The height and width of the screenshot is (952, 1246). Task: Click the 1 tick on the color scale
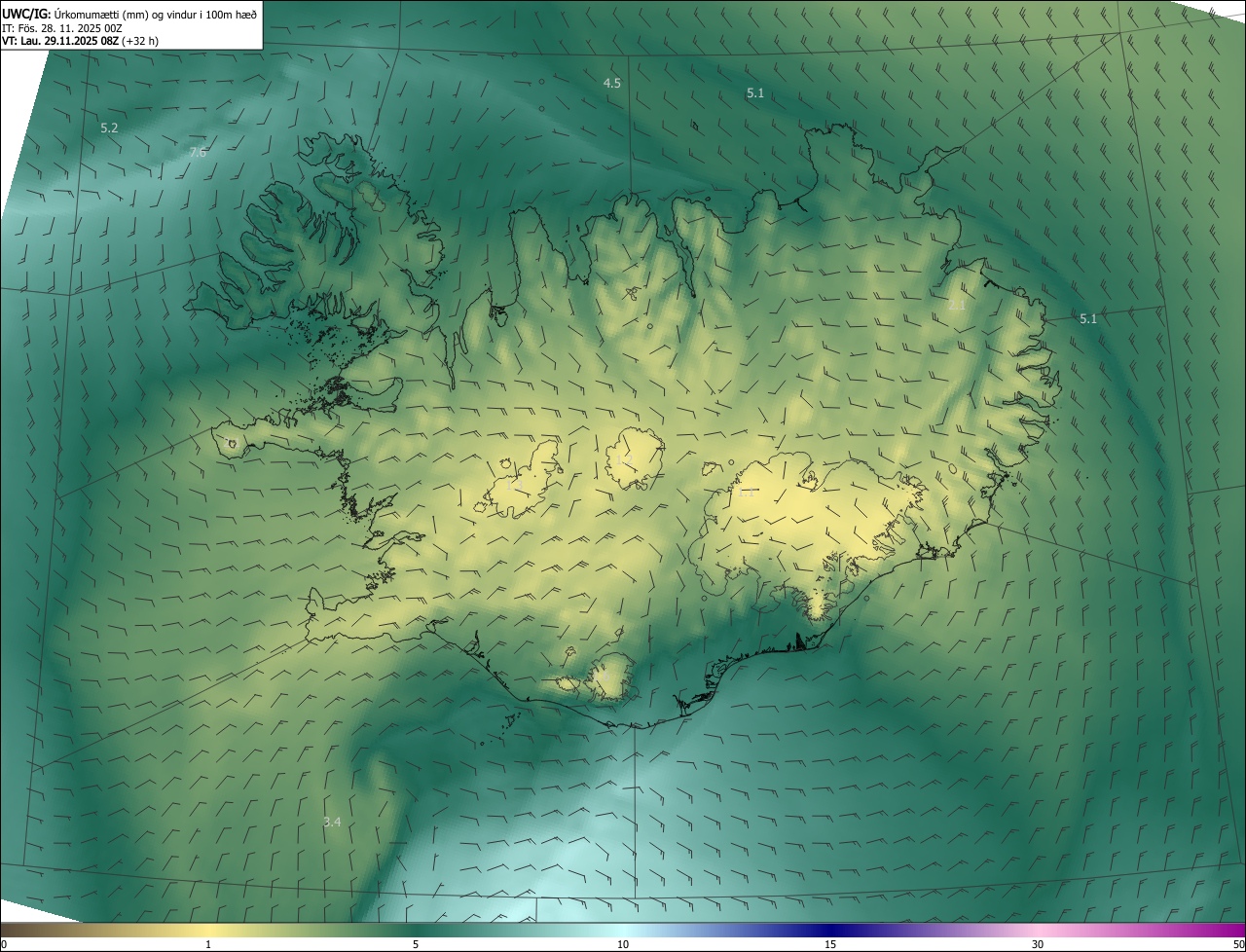click(x=208, y=944)
